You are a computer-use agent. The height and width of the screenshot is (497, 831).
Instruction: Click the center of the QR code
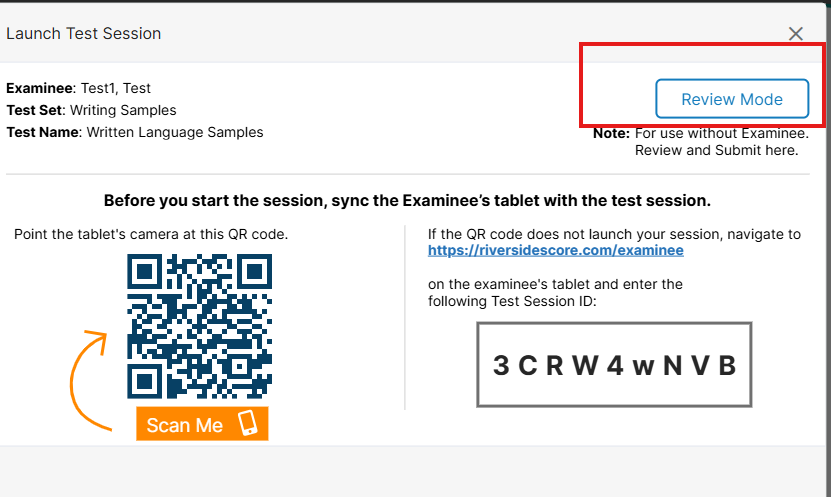point(200,325)
